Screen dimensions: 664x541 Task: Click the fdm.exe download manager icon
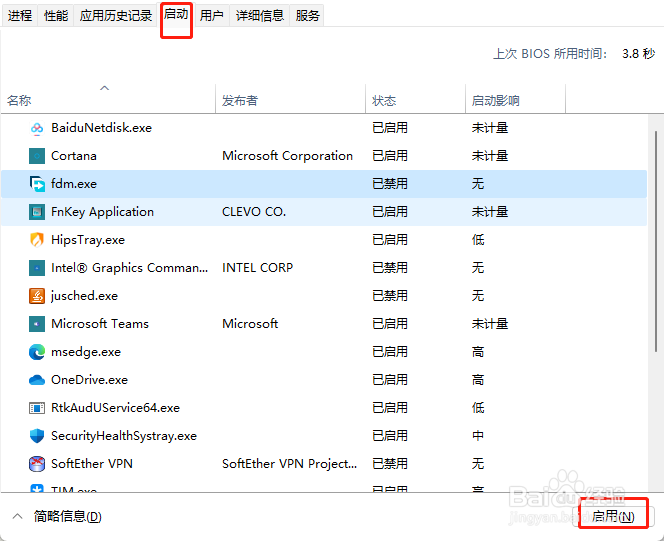(x=37, y=184)
